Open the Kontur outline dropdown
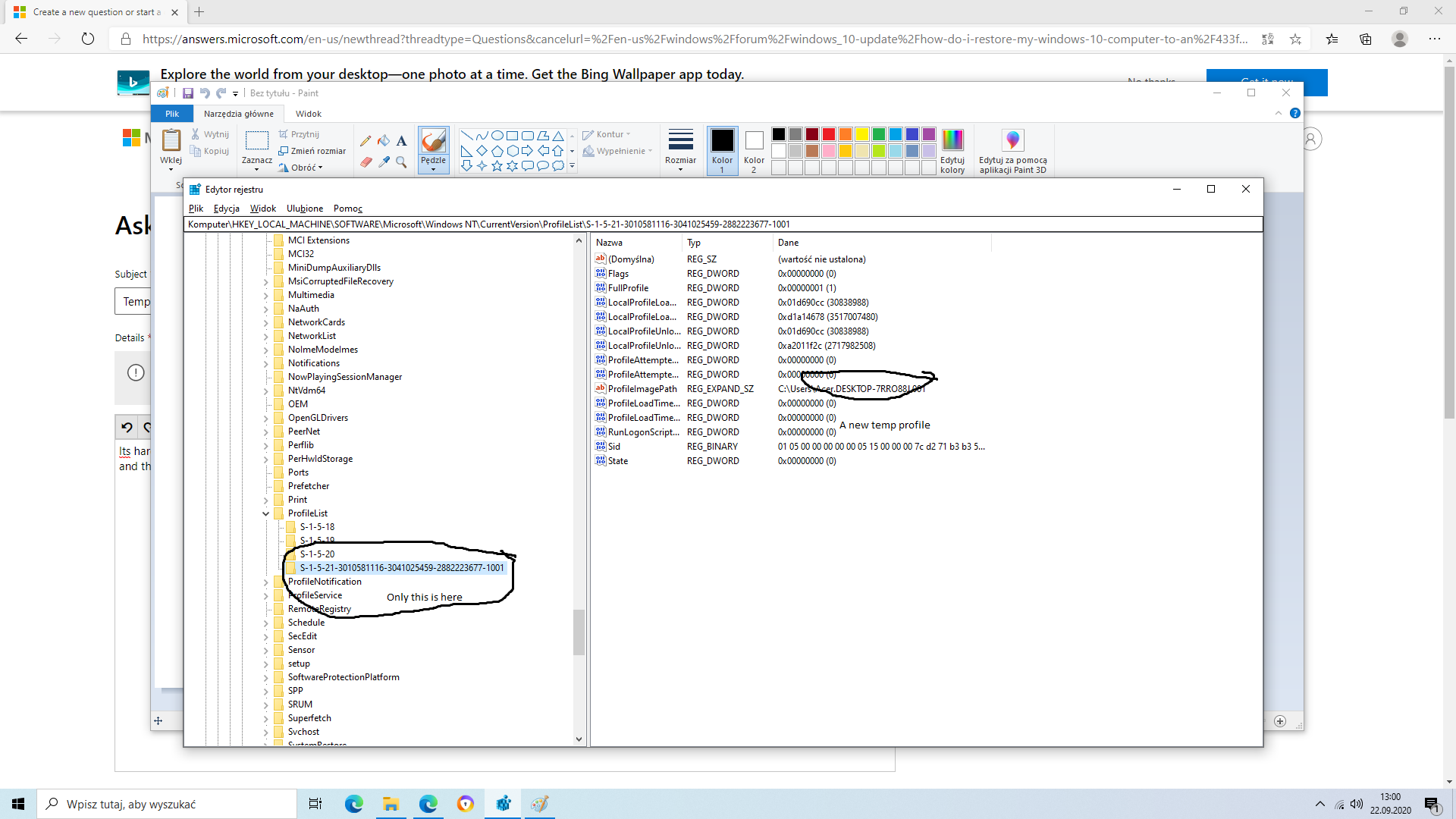 pos(607,134)
